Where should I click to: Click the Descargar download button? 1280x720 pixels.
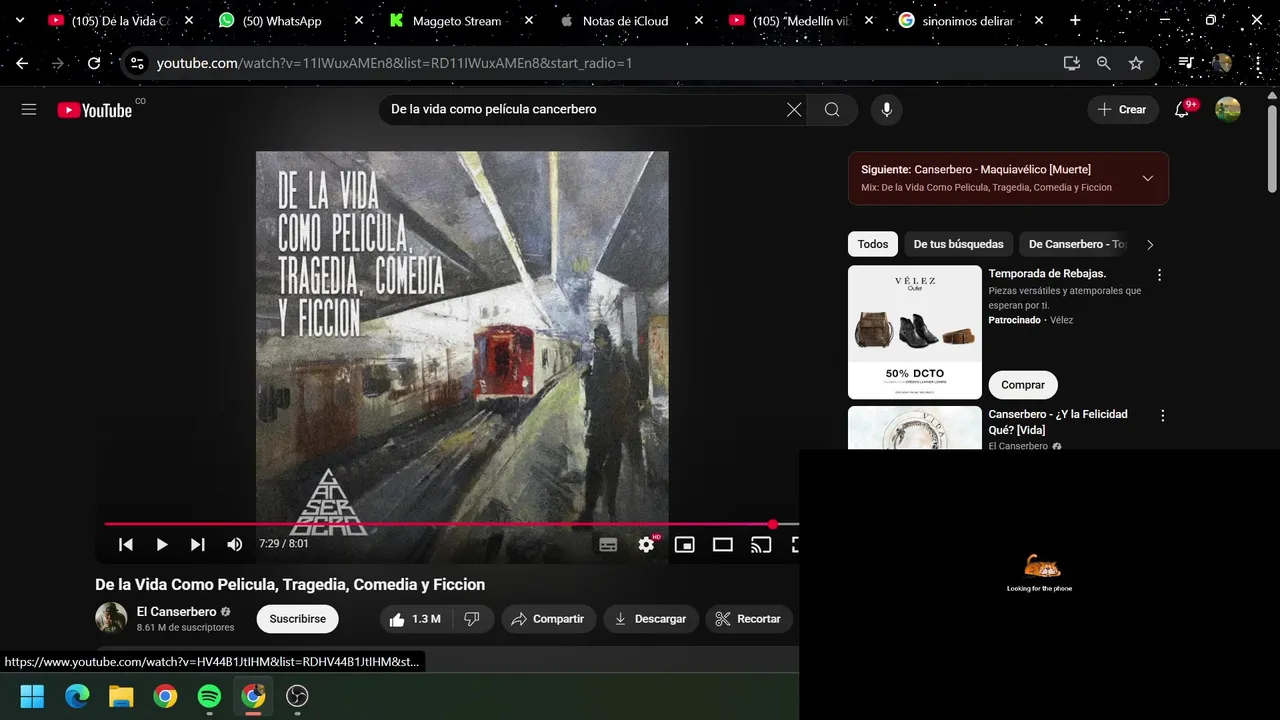tap(651, 619)
